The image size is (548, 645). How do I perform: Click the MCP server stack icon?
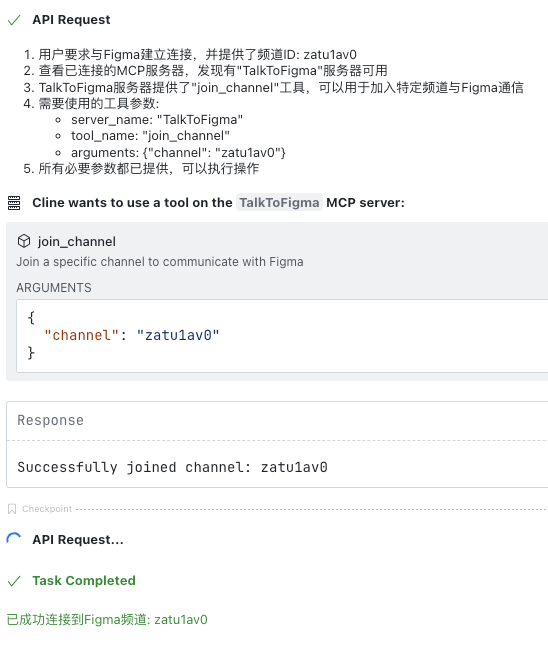(14, 203)
